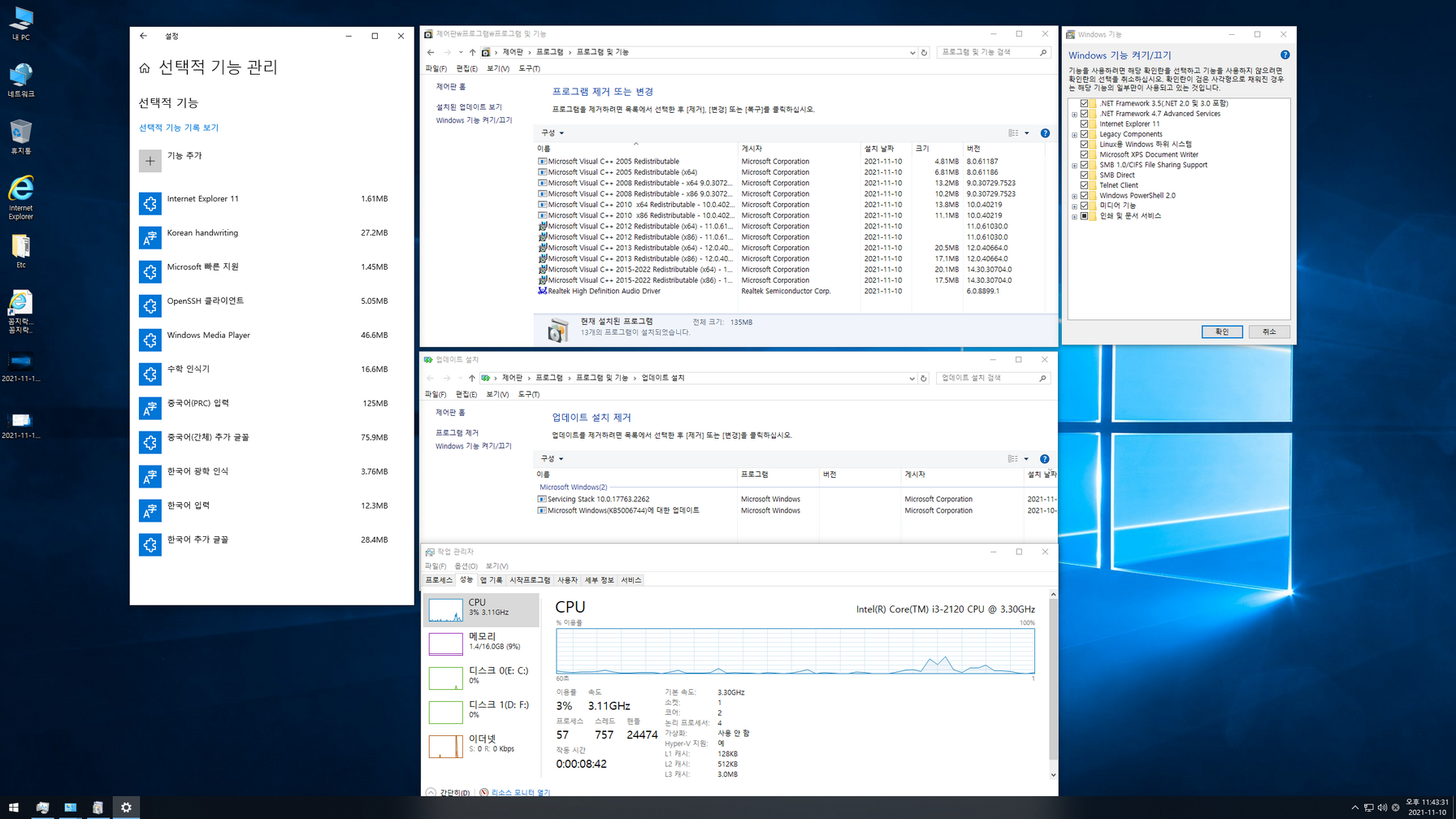Select the Windows Media Player feature icon
Image resolution: width=1456 pixels, height=819 pixels.
click(x=150, y=340)
